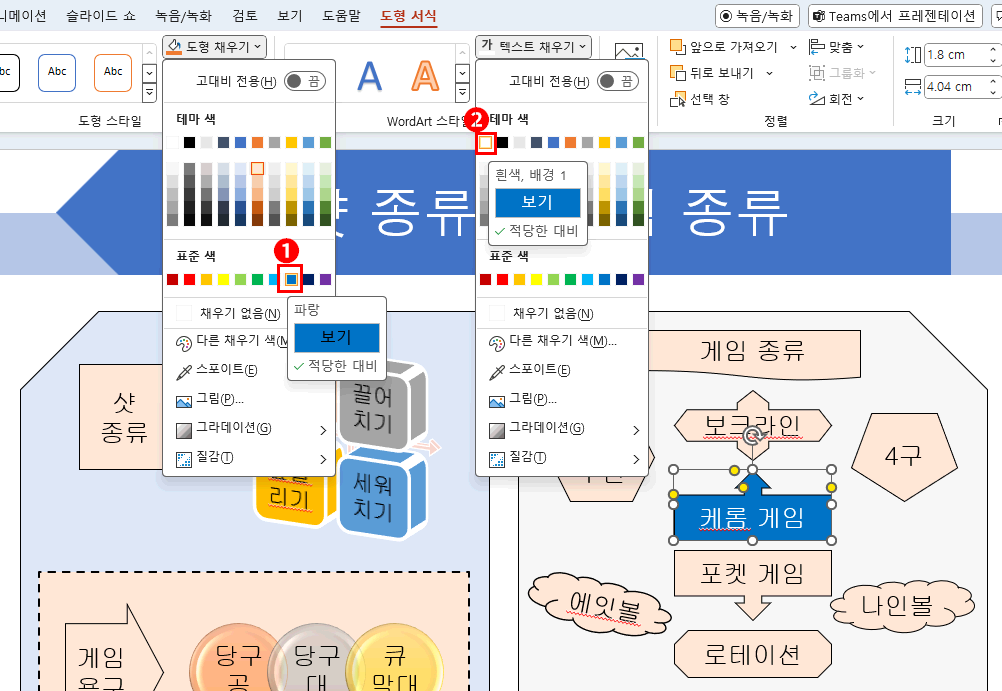Select 스포이트 eyedropper in 도형 채우기 menu
The image size is (1002, 691).
pyautogui.click(x=226, y=371)
